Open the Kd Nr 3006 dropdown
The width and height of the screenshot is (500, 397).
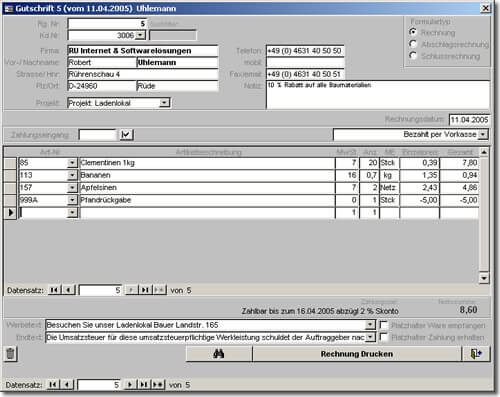pos(141,35)
